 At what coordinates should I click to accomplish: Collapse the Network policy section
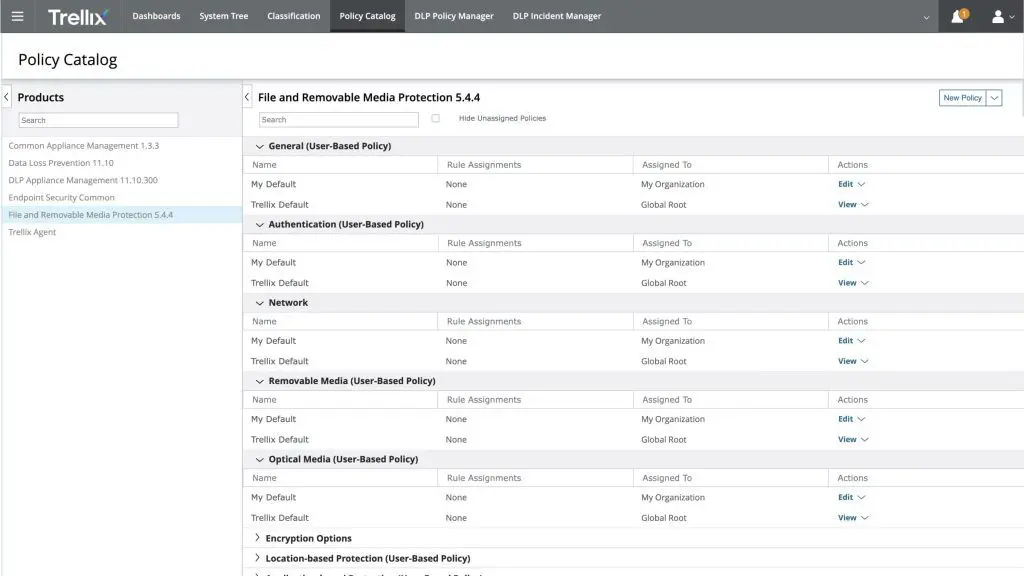coord(260,303)
